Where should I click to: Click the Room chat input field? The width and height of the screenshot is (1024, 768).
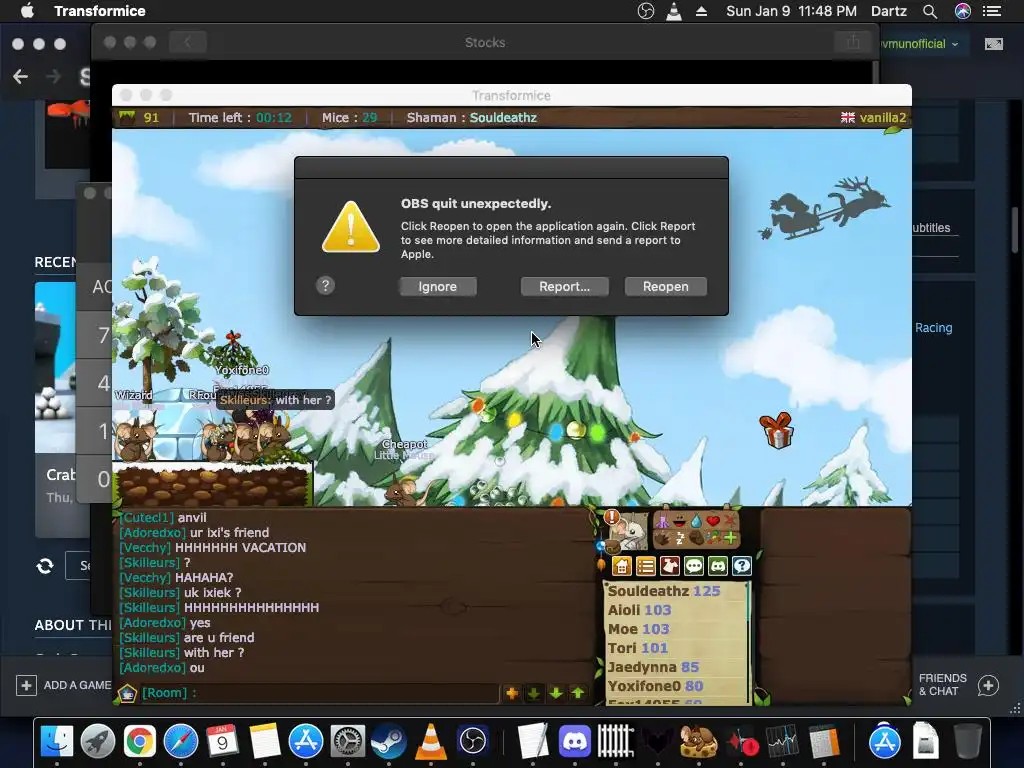tap(319, 693)
